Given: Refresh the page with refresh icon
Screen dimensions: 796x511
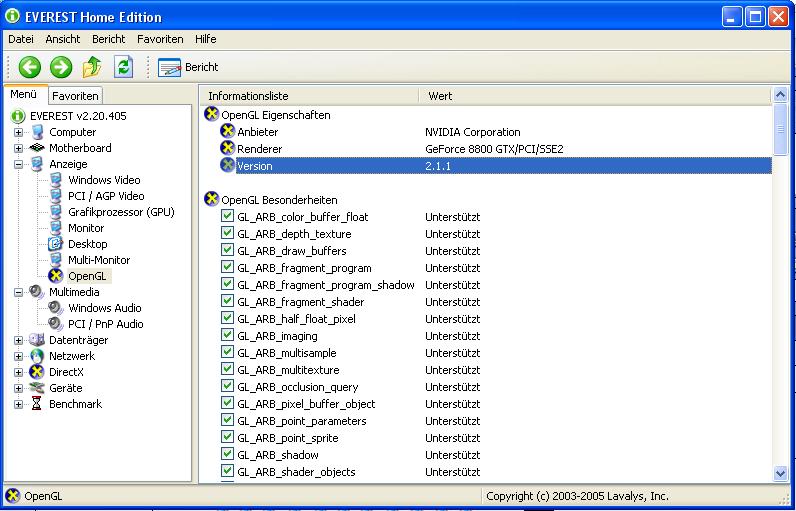Looking at the screenshot, I should coord(123,67).
